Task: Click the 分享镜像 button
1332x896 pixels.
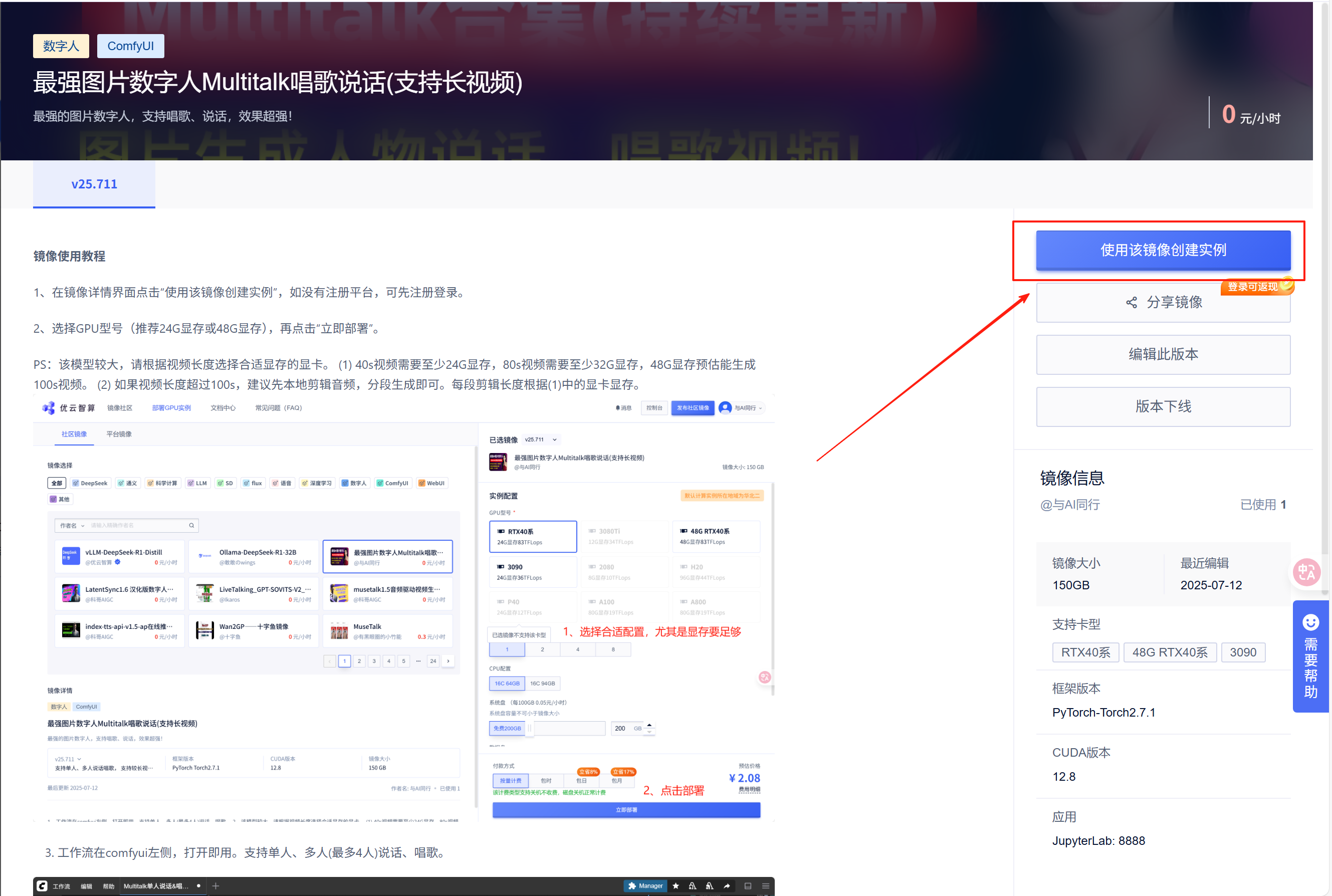Action: [x=1163, y=302]
